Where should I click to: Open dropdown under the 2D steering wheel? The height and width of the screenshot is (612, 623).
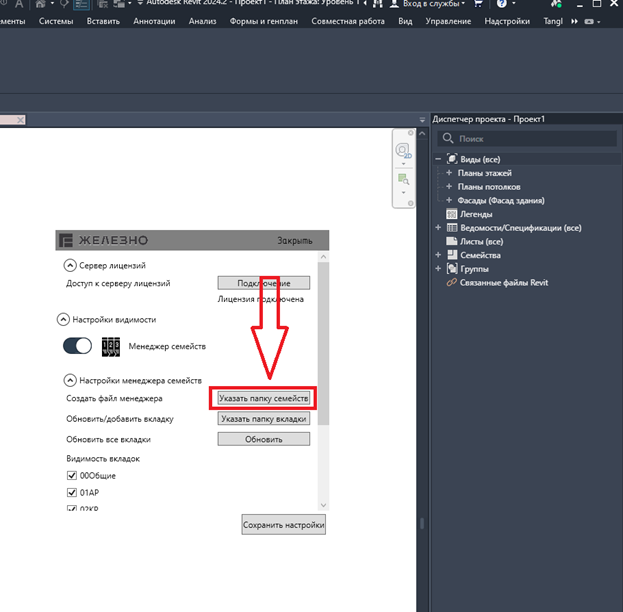(x=403, y=164)
